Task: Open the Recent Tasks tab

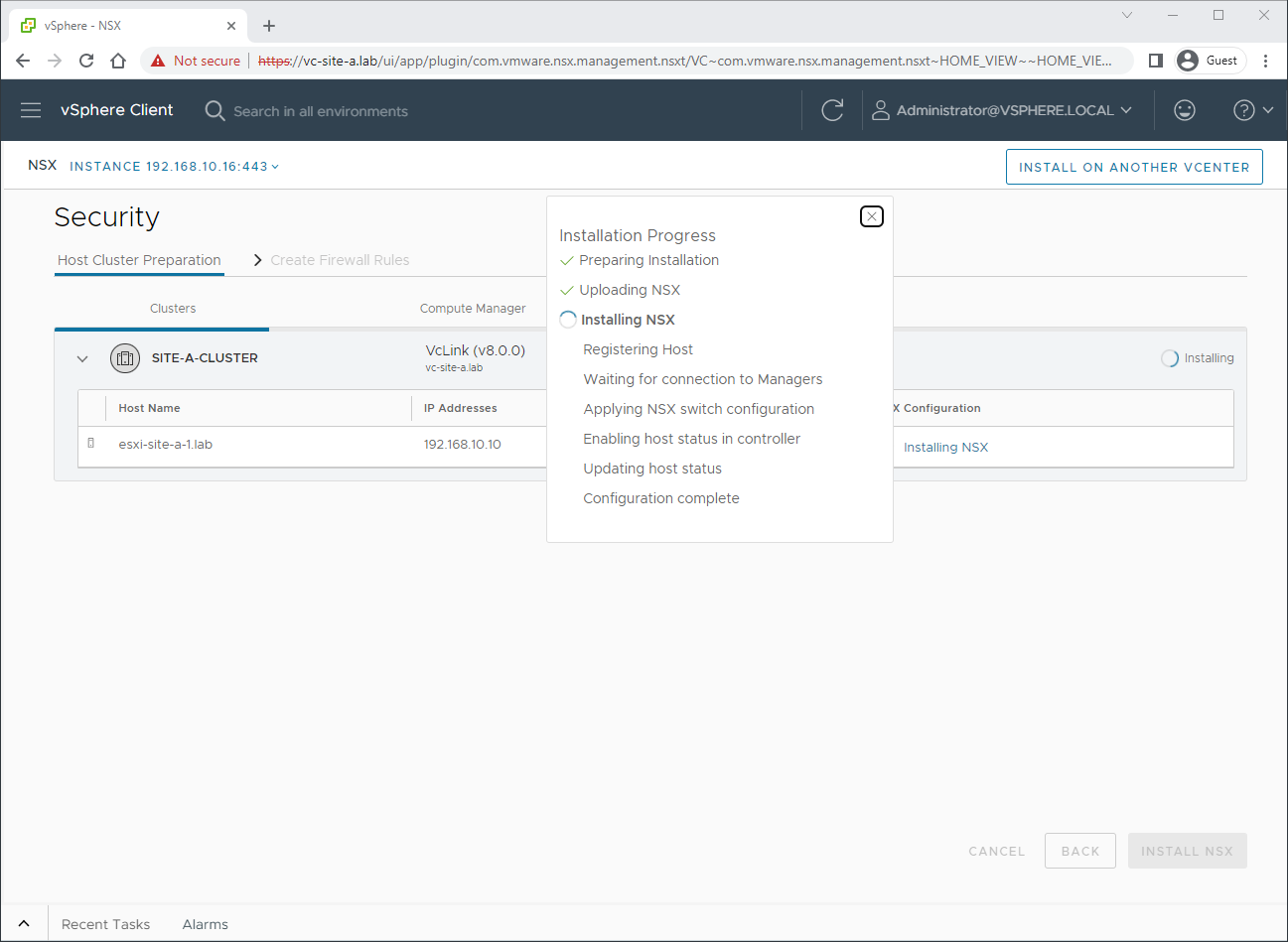Action: pyautogui.click(x=105, y=924)
